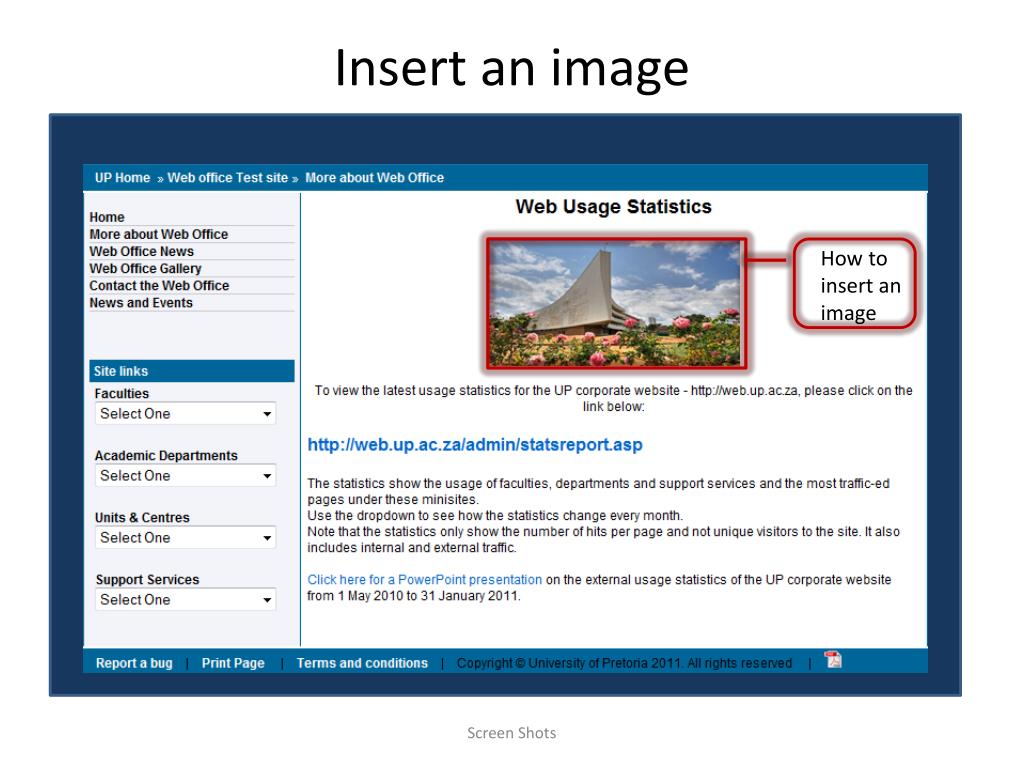Open the statsreport.asp link
Screen dimensions: 1024x768
475,445
